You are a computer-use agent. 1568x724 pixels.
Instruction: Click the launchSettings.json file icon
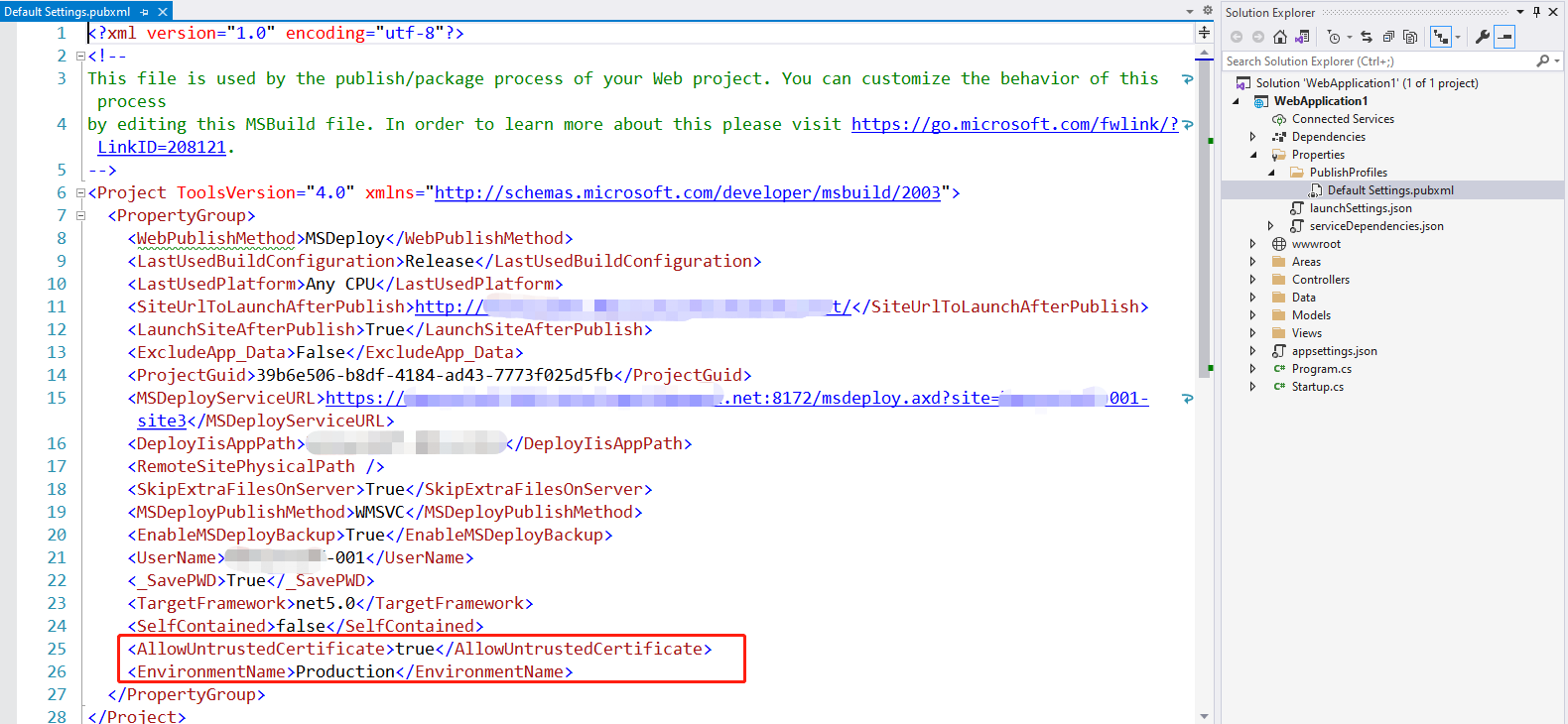coord(1297,208)
